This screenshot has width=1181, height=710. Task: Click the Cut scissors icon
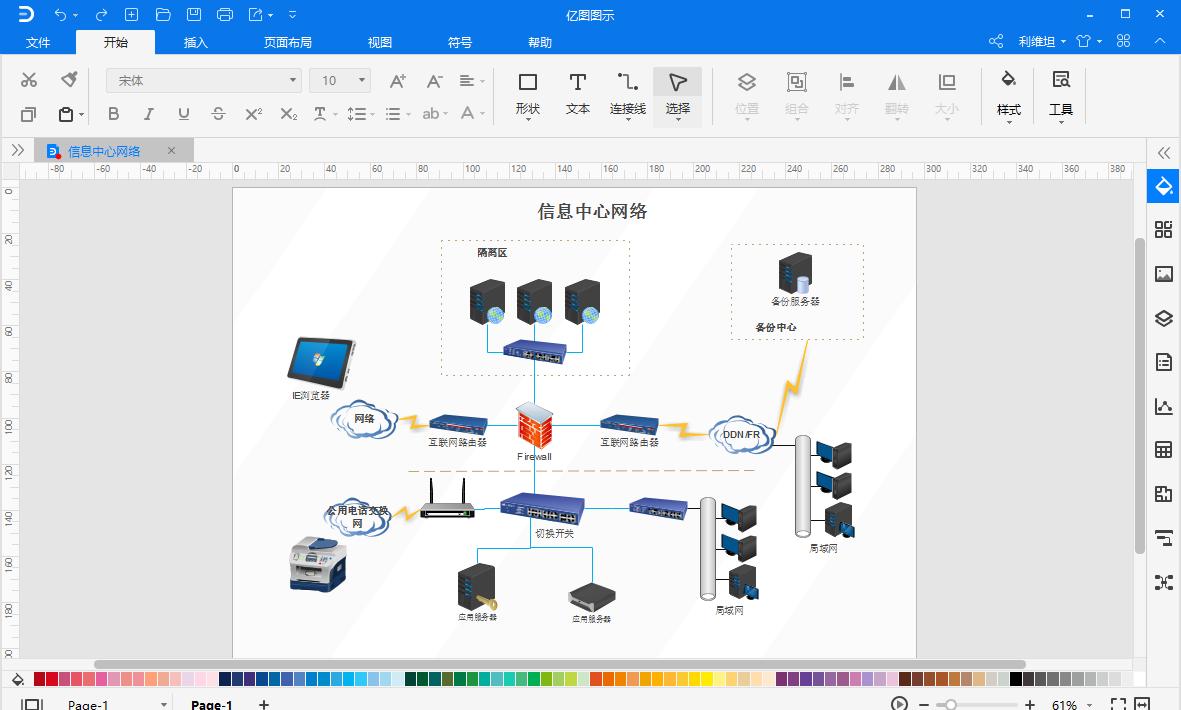[29, 80]
